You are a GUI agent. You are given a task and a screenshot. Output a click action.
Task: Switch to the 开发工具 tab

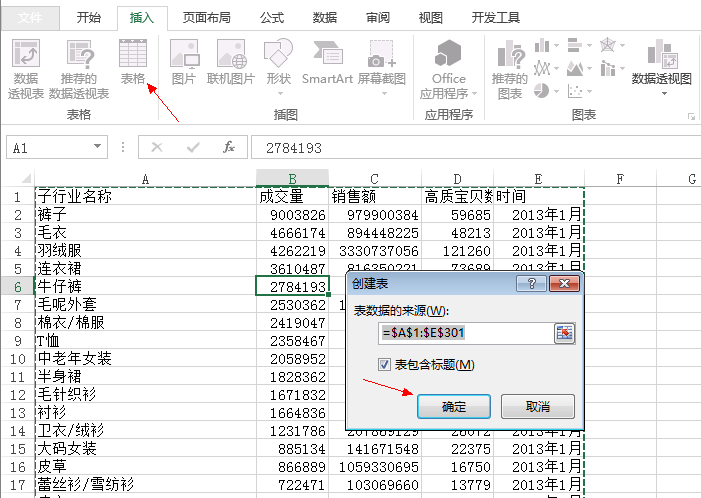pos(496,18)
